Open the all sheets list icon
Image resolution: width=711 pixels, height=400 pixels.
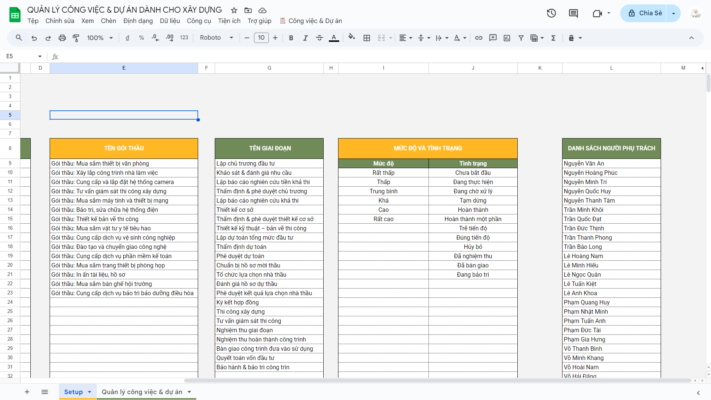point(44,392)
